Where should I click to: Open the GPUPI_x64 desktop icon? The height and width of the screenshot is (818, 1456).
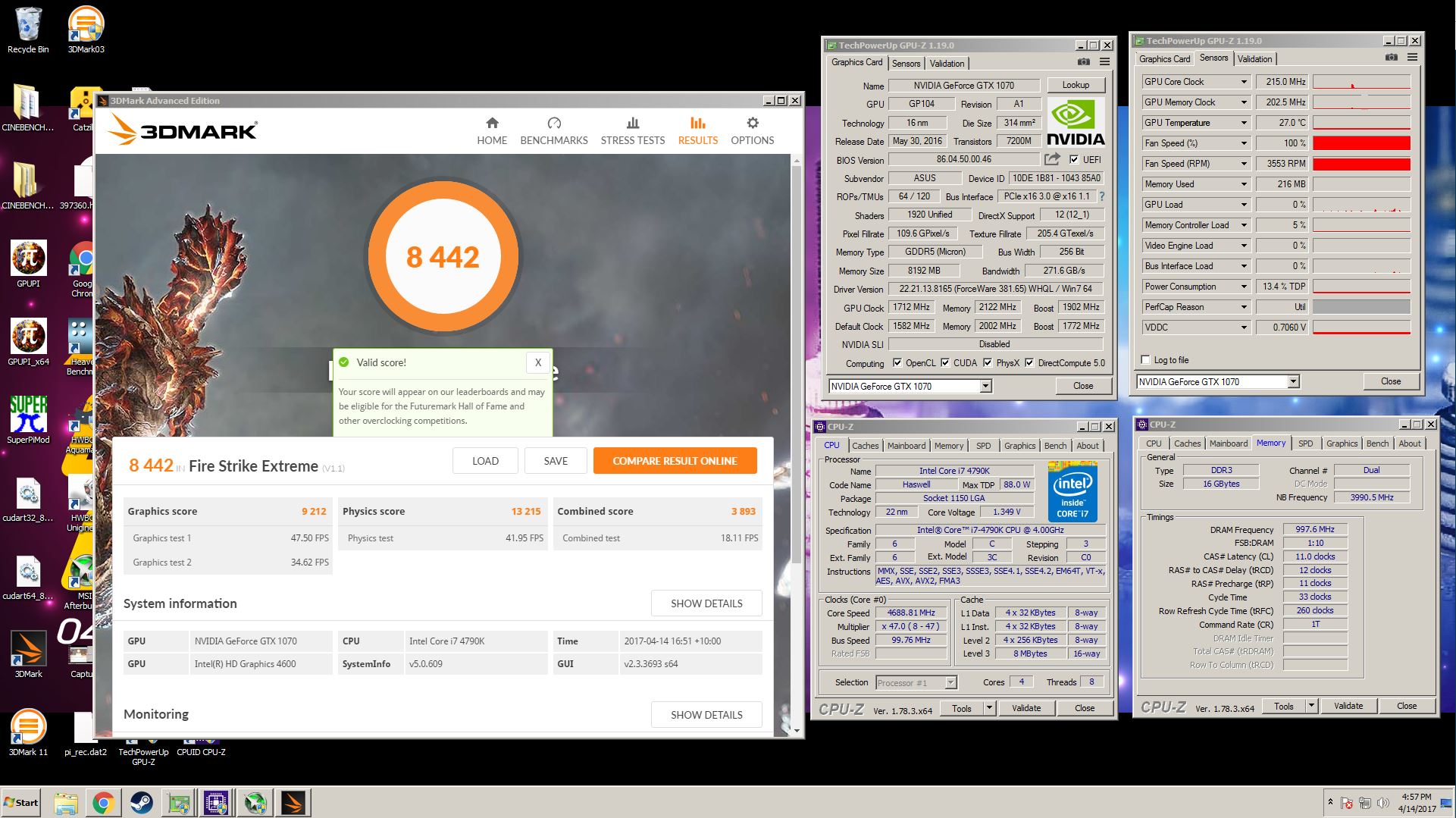[x=28, y=341]
